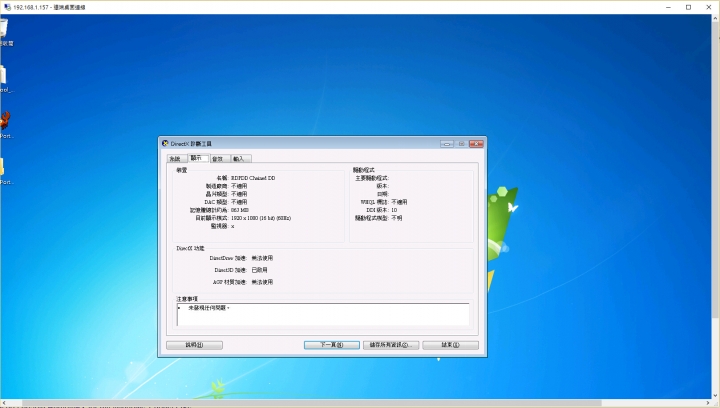Click the AGP texture acceleration status '無法使用'

[262, 282]
